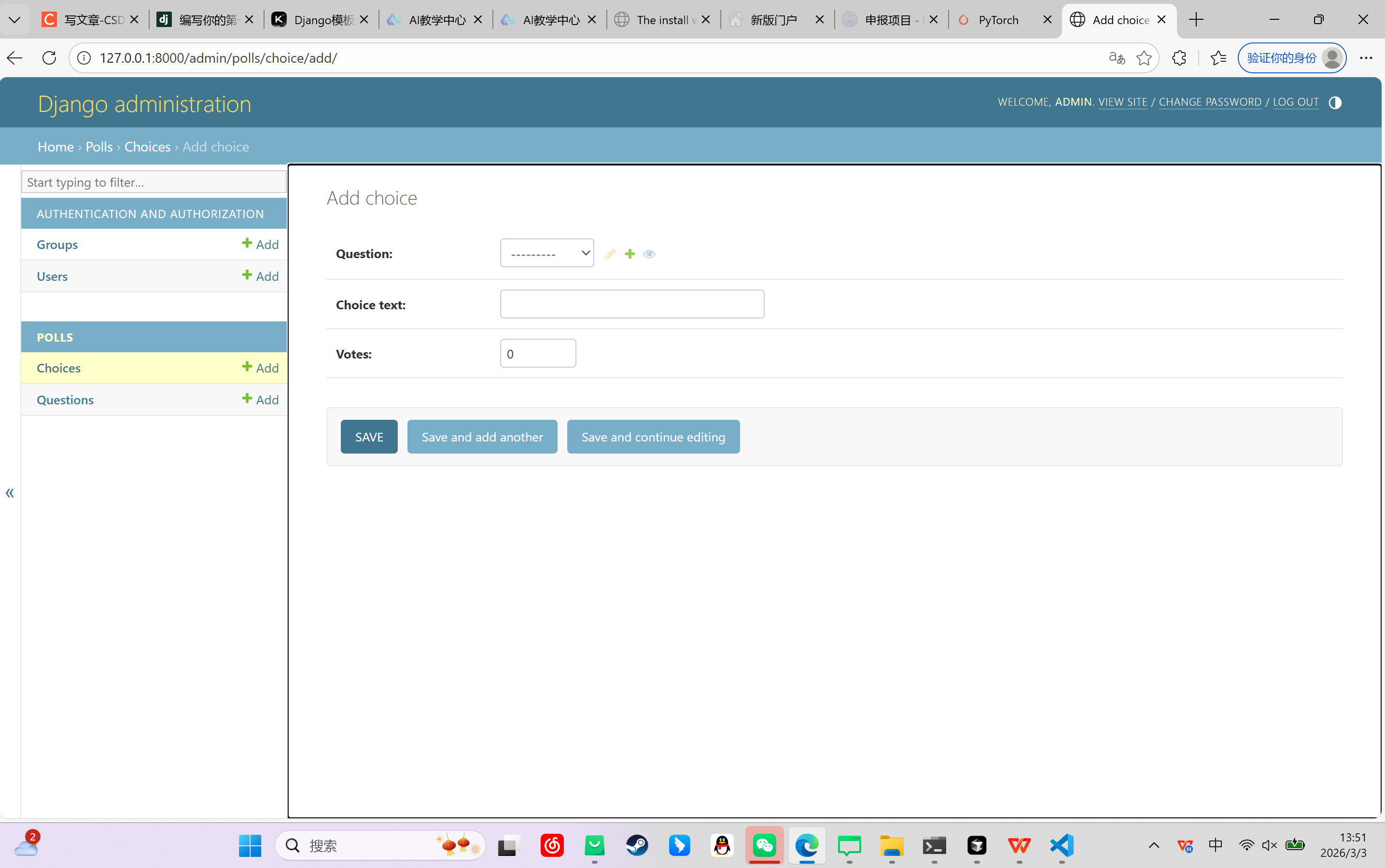The height and width of the screenshot is (868, 1385).
Task: Click the Choice text input field
Action: pyautogui.click(x=631, y=304)
